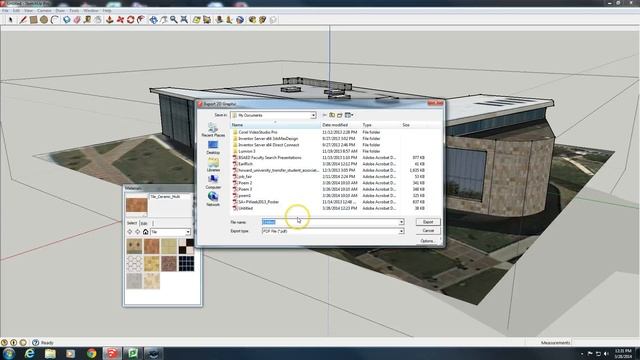
Task: Open the Camera menu
Action: tap(44, 10)
